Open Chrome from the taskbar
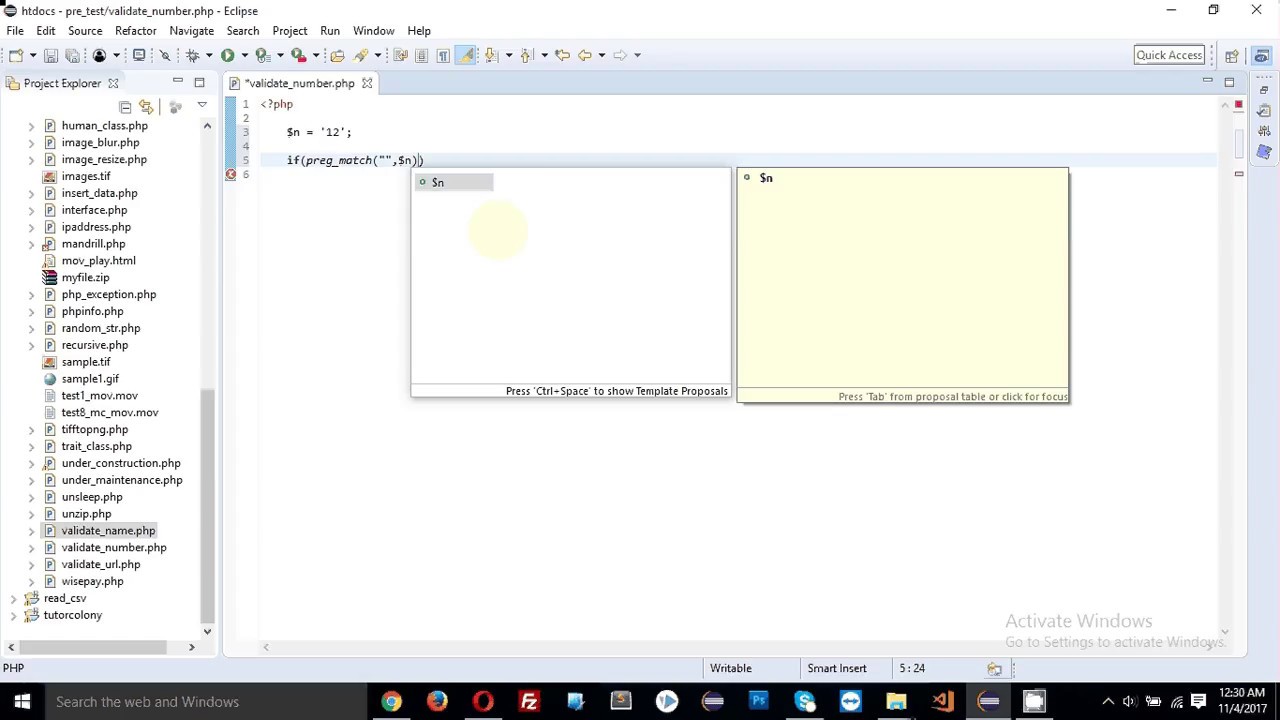 391,702
